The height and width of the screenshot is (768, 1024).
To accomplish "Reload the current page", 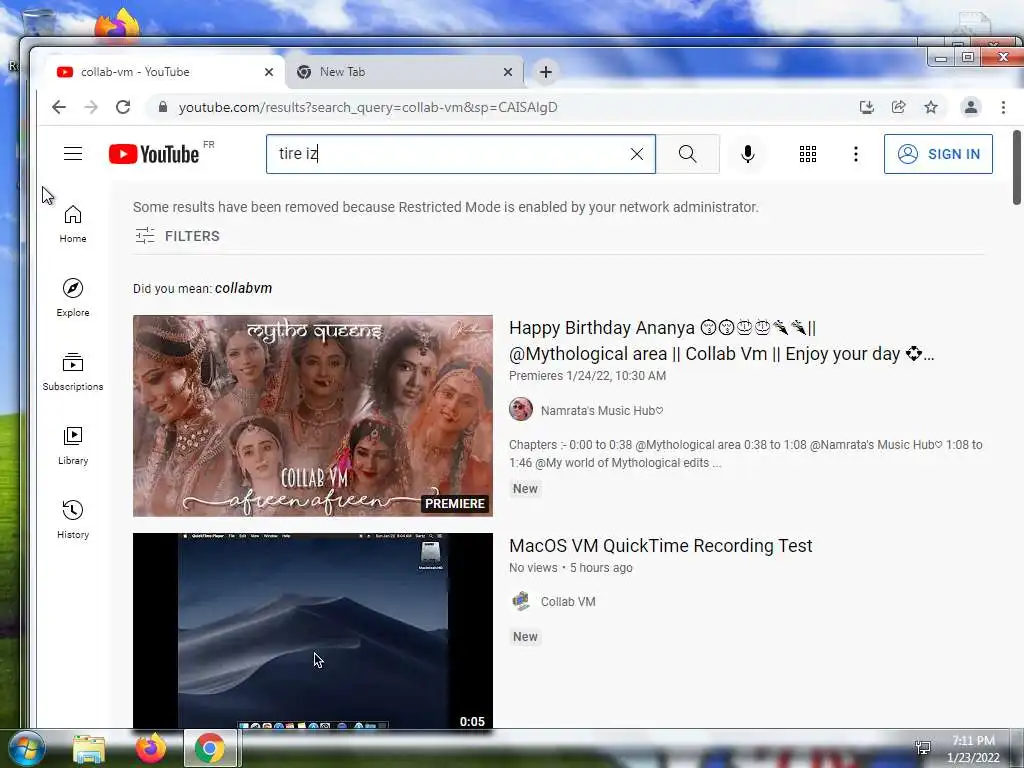I will [x=123, y=107].
